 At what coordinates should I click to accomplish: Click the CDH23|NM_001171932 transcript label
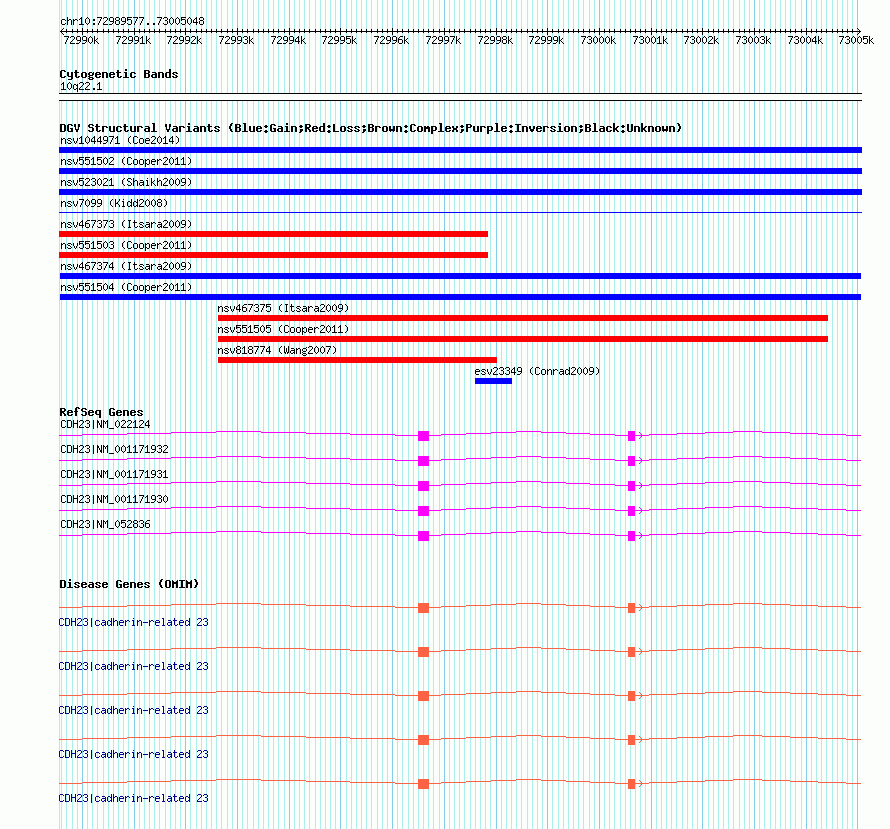(114, 449)
